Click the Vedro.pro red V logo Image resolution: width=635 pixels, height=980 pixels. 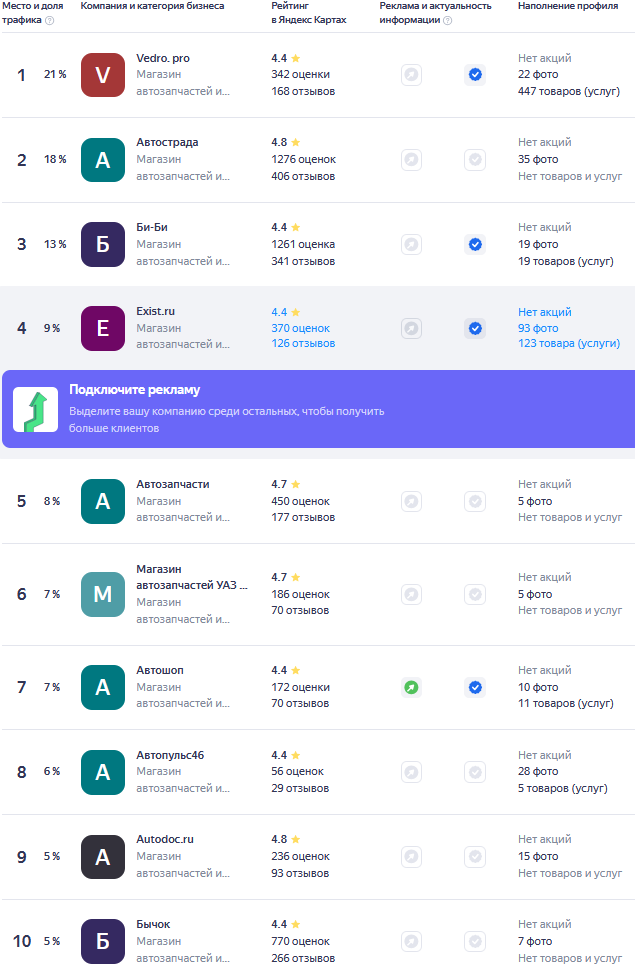coord(103,75)
